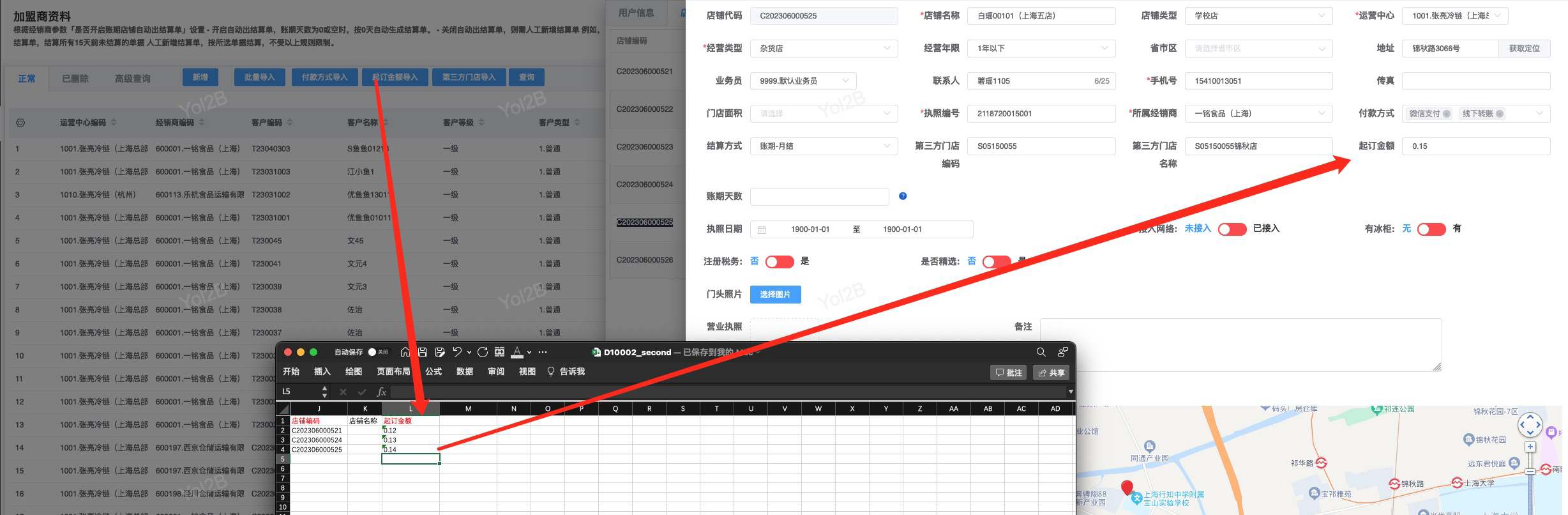Open the 公式 tab in Excel ribbon
1568x515 pixels.
[x=433, y=372]
